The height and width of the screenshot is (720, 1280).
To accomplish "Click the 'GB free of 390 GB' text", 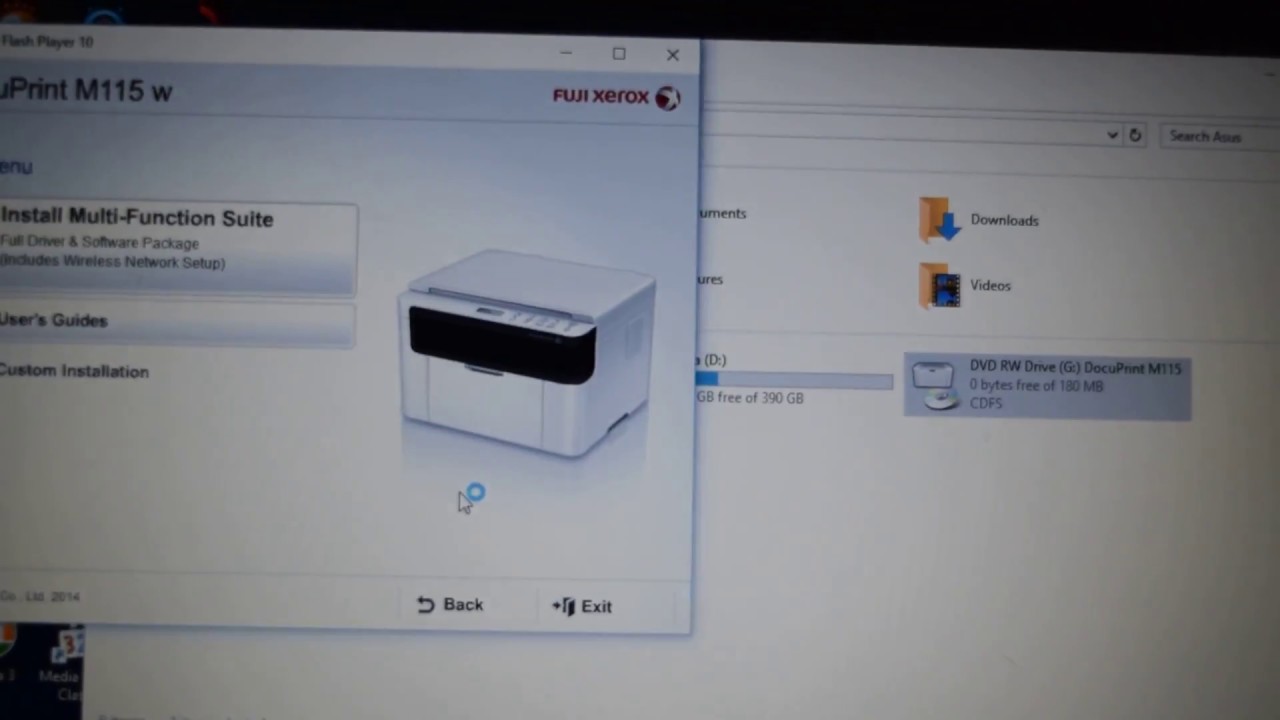I will point(750,398).
